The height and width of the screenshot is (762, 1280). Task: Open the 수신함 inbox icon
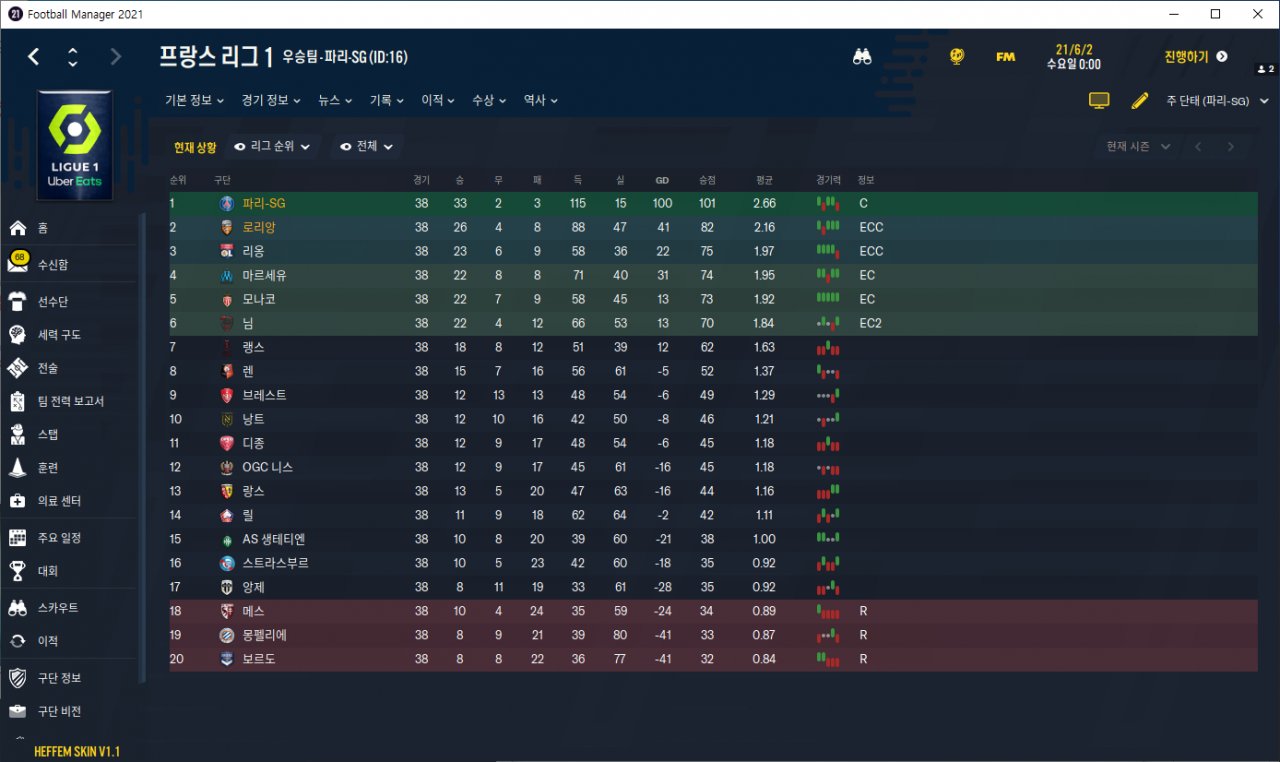pyautogui.click(x=18, y=264)
